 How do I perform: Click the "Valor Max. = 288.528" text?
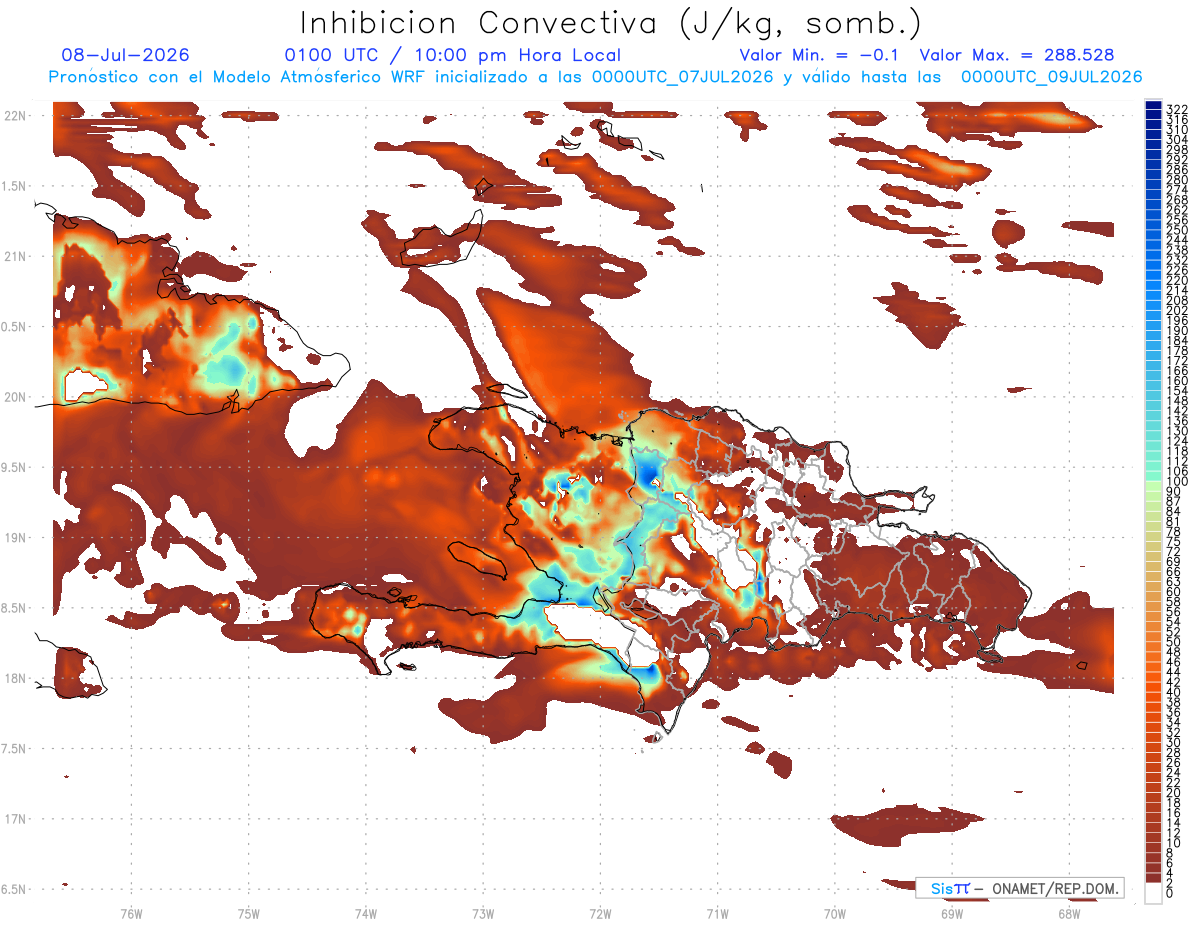click(1016, 56)
